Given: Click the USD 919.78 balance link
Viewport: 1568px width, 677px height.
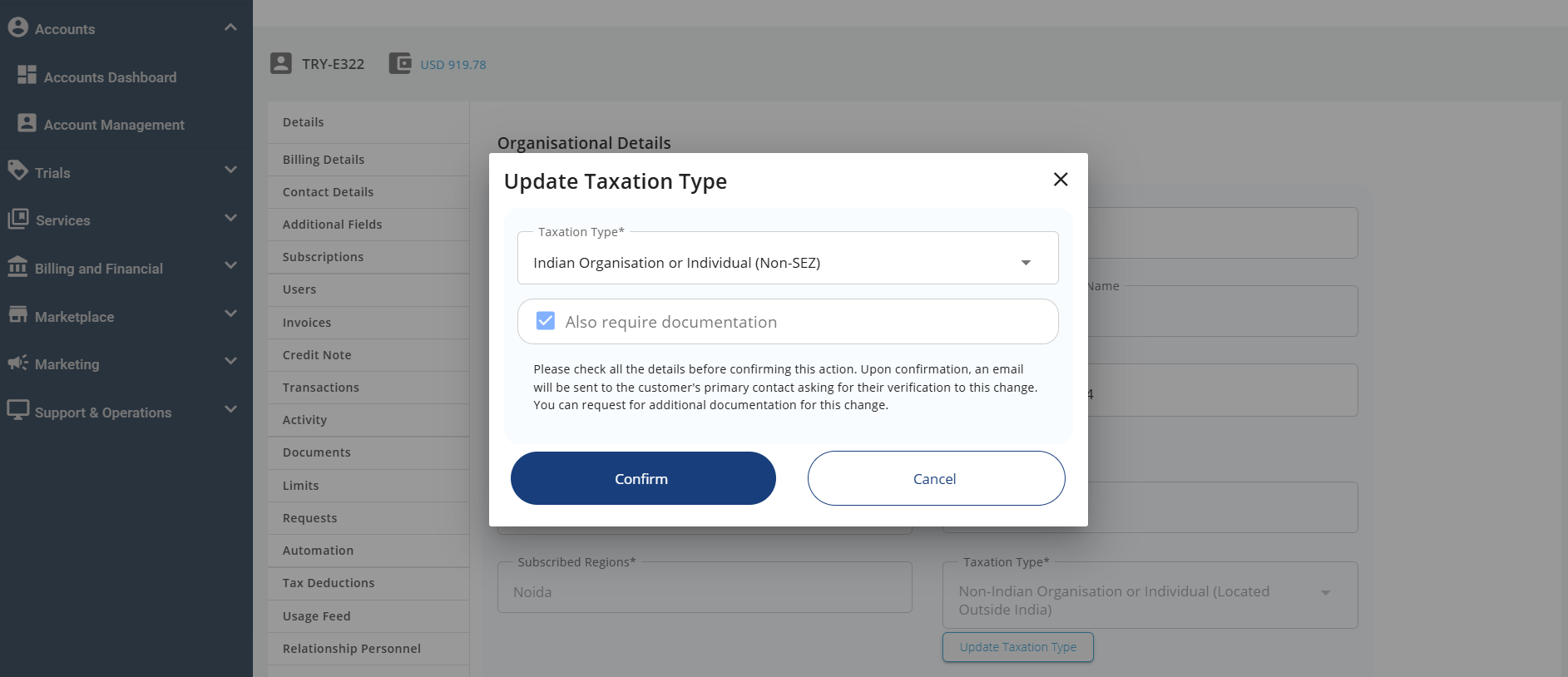Looking at the screenshot, I should point(453,64).
